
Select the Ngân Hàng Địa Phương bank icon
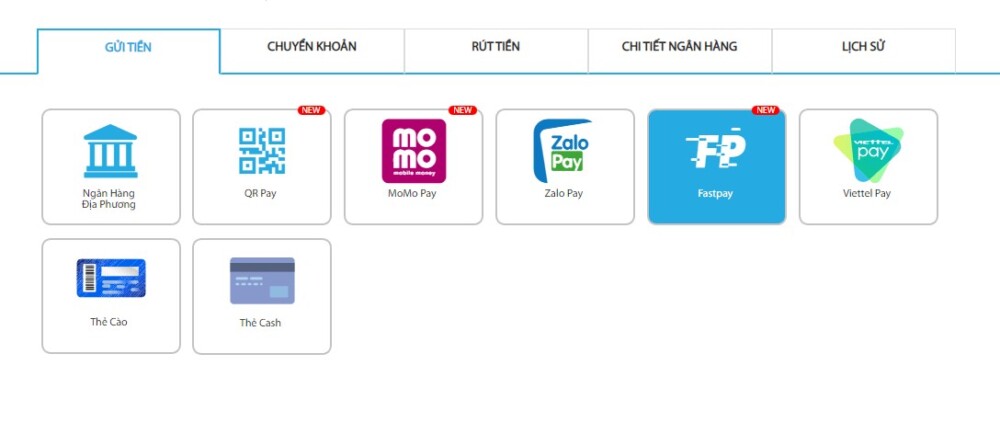pos(110,151)
